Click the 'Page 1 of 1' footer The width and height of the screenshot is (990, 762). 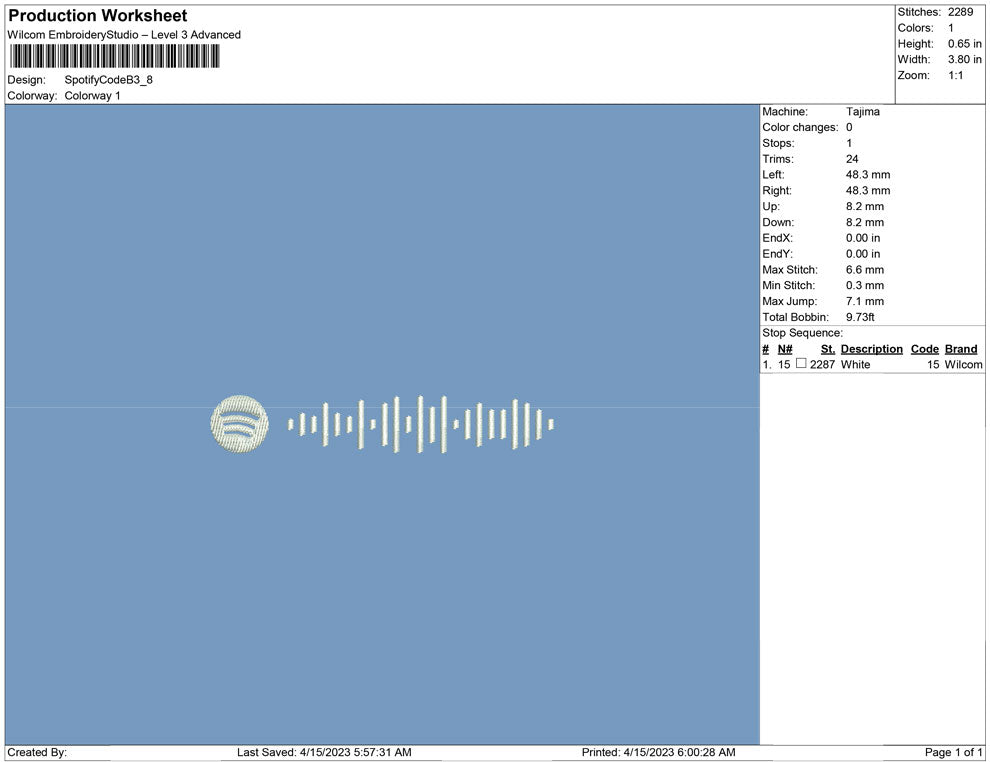[x=953, y=752]
